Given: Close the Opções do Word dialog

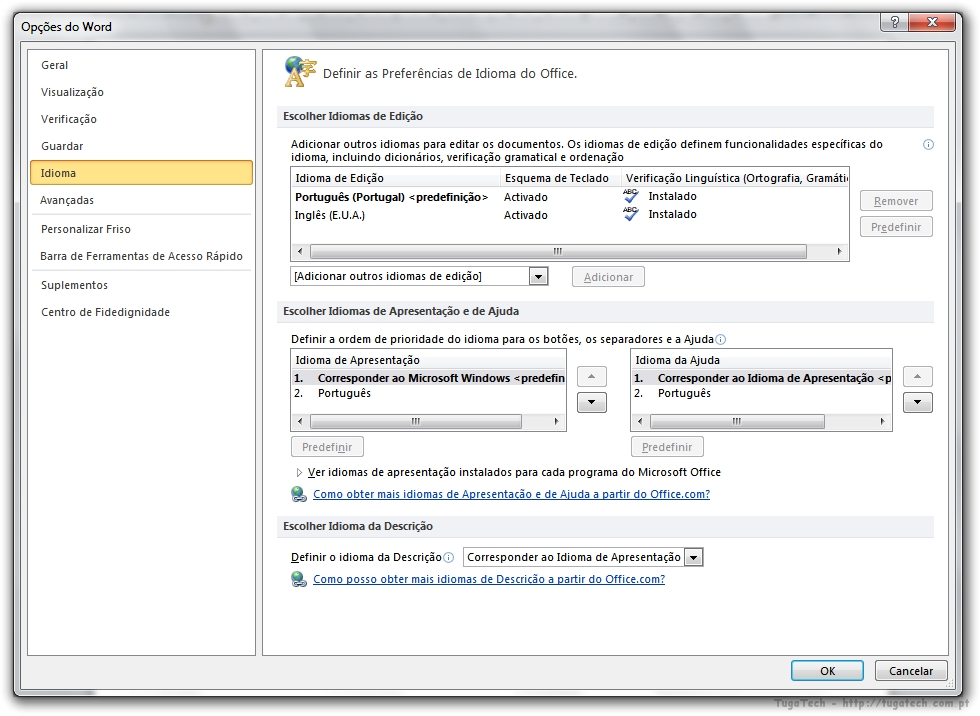Looking at the screenshot, I should (x=932, y=22).
